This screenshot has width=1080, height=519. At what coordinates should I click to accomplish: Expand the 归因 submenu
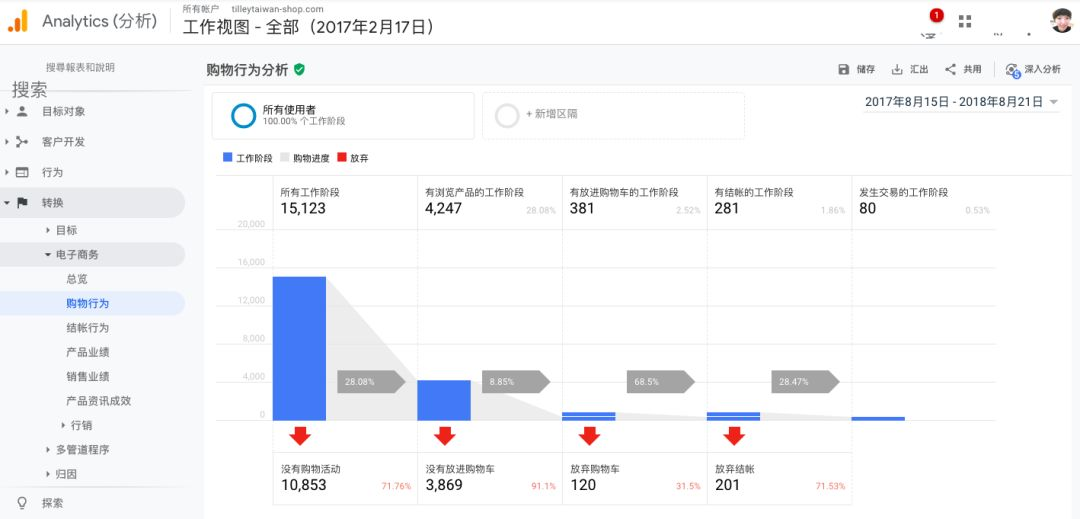pyautogui.click(x=48, y=474)
